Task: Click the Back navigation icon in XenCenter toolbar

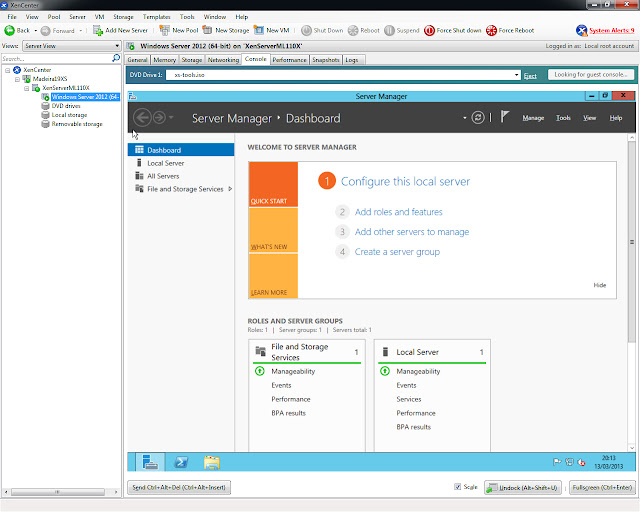Action: 9,30
